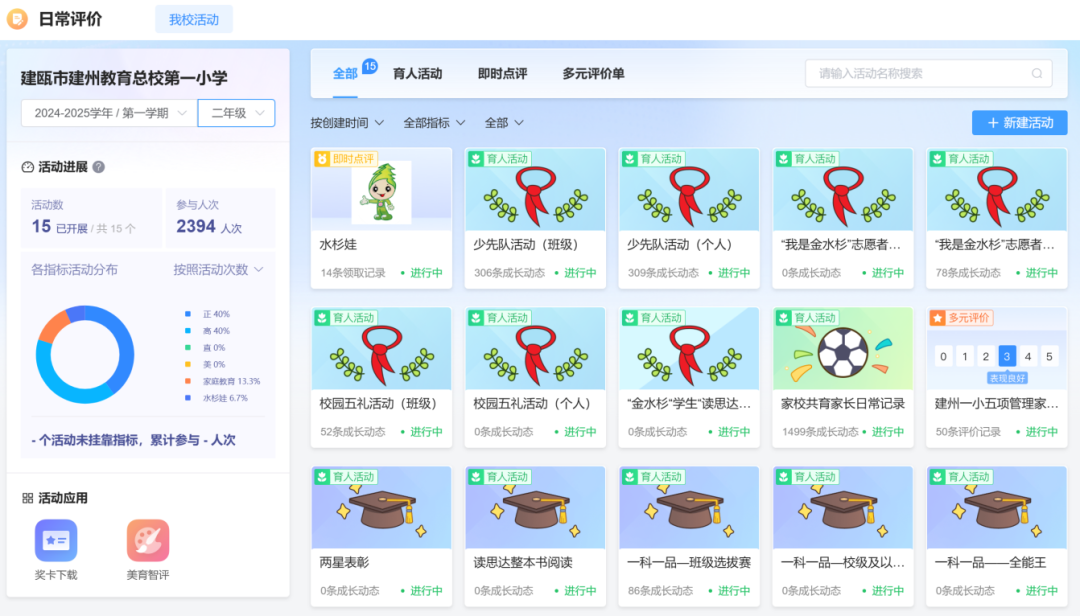The height and width of the screenshot is (616, 1080).
Task: Click the 新建活动 button
Action: 1019,121
